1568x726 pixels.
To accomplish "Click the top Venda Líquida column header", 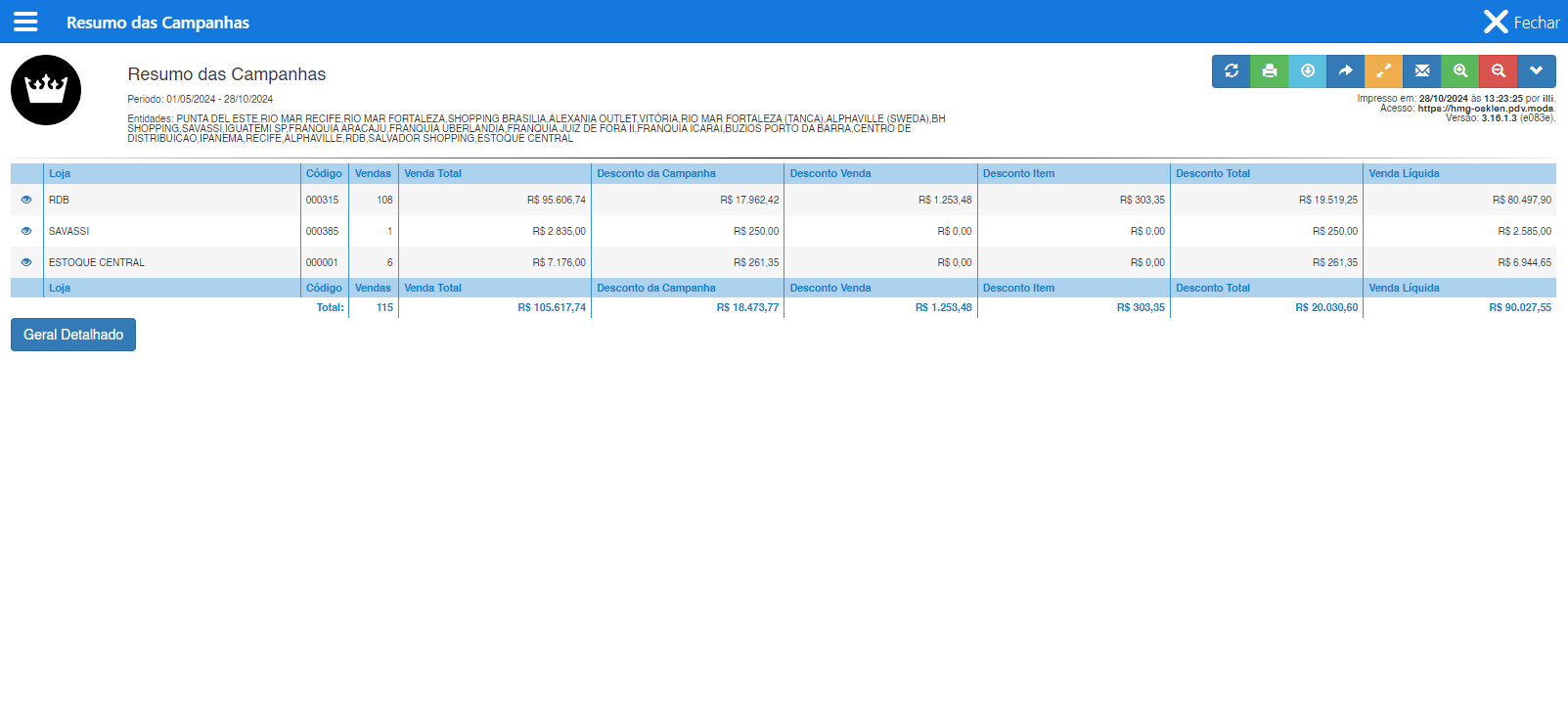I will tap(1404, 173).
